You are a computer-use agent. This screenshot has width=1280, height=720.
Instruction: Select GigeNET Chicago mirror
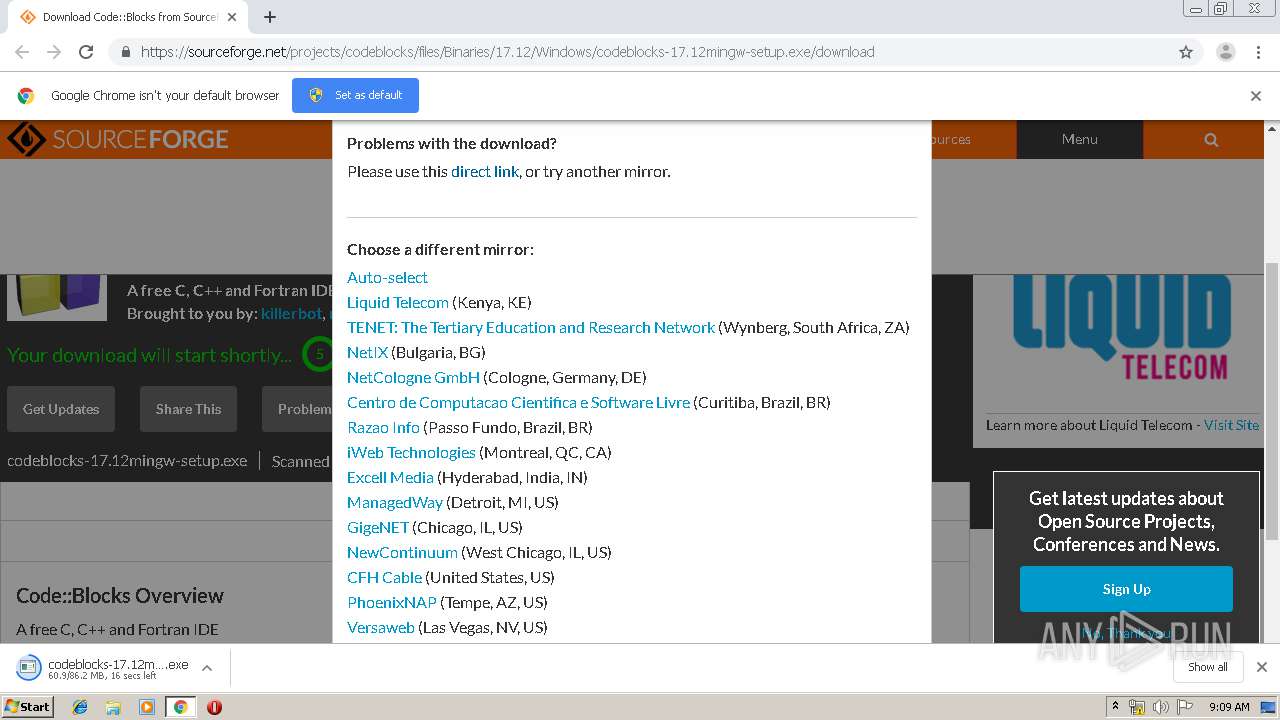pyautogui.click(x=378, y=527)
